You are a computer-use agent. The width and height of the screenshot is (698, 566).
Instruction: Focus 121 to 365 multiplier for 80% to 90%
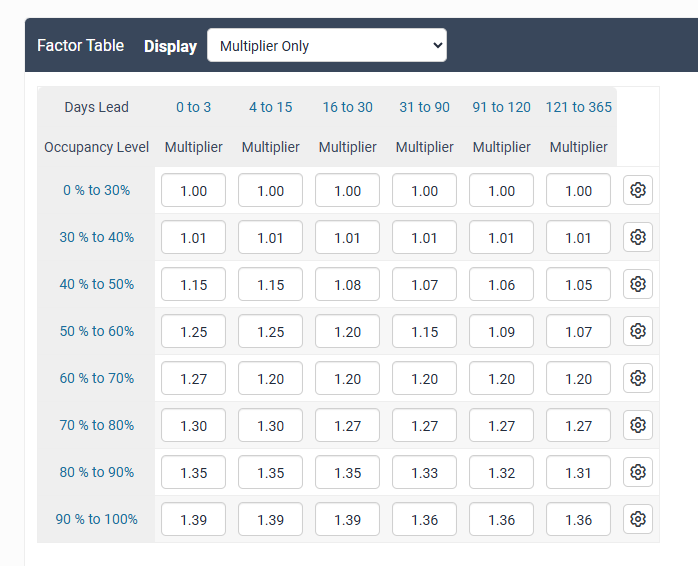[579, 472]
